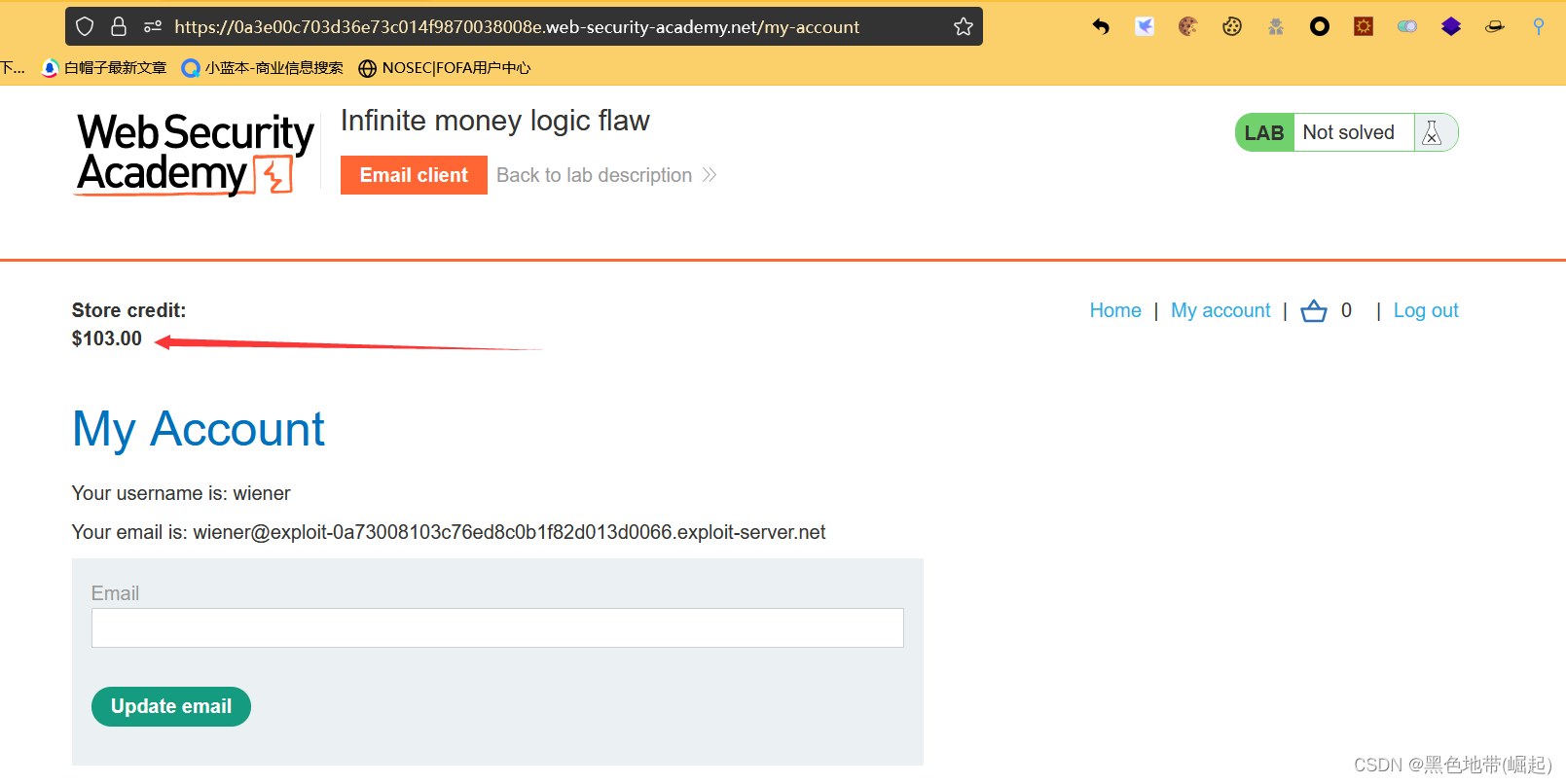This screenshot has height=784, width=1566.
Task: Click the 'Your username is: wiener' text
Action: (181, 493)
